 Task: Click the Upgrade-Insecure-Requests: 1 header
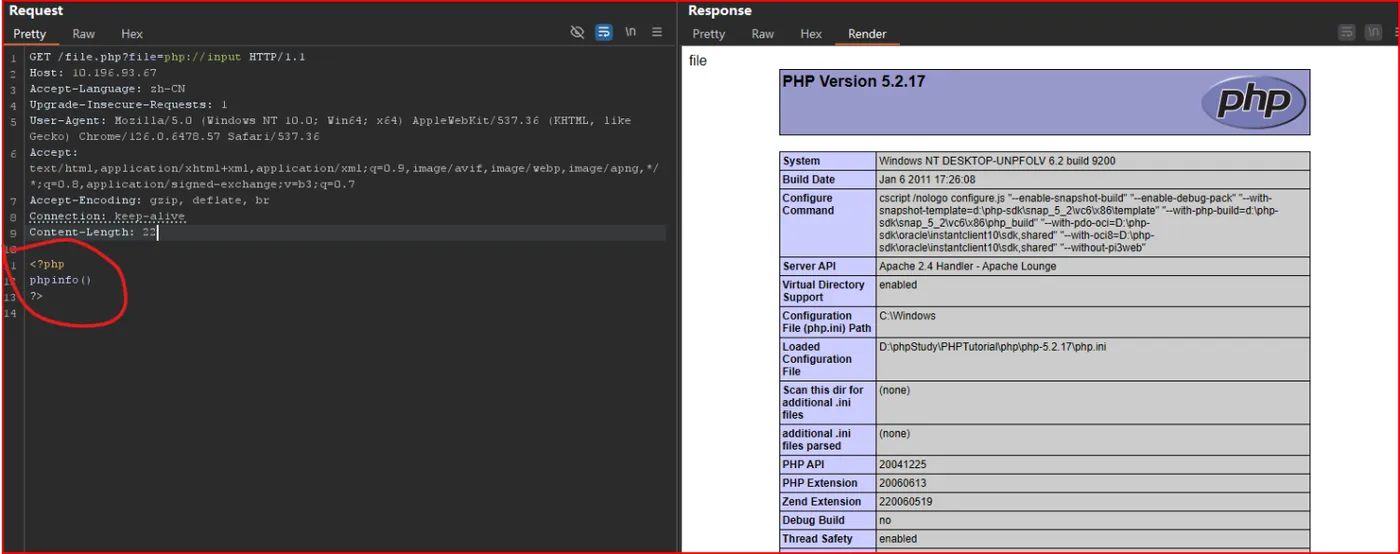(x=128, y=105)
